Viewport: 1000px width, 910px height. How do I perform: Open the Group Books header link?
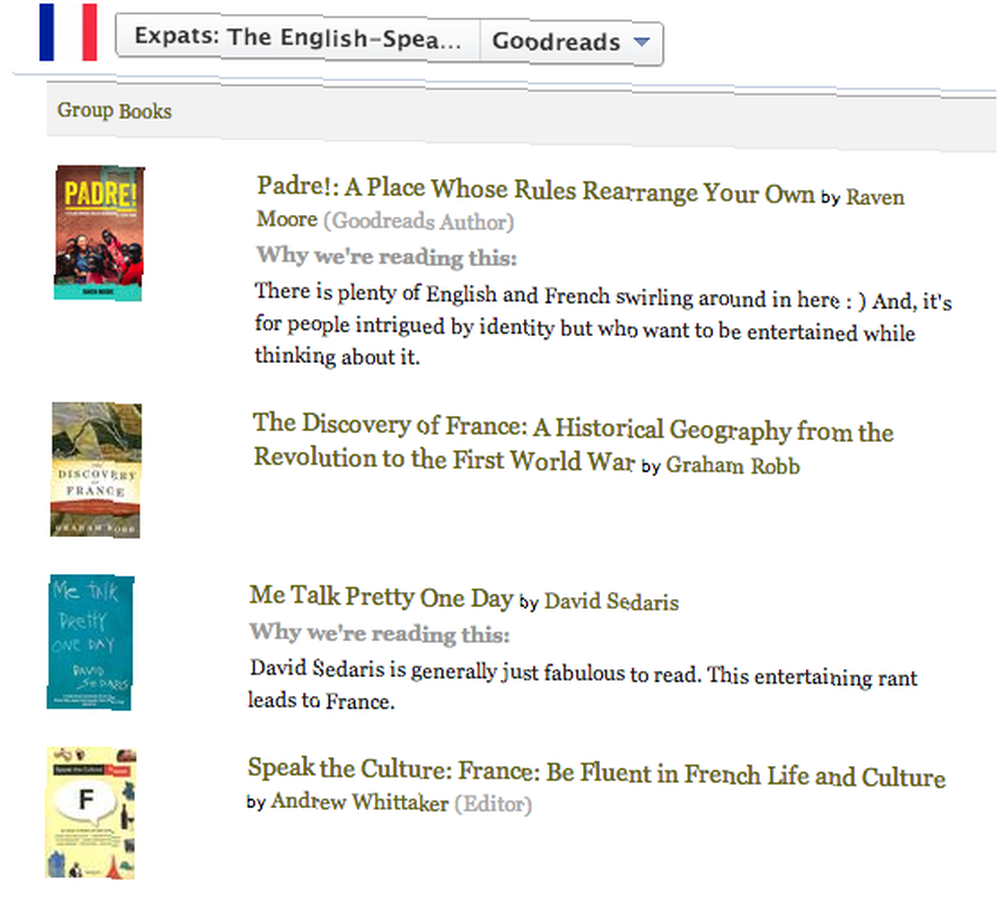[x=114, y=110]
